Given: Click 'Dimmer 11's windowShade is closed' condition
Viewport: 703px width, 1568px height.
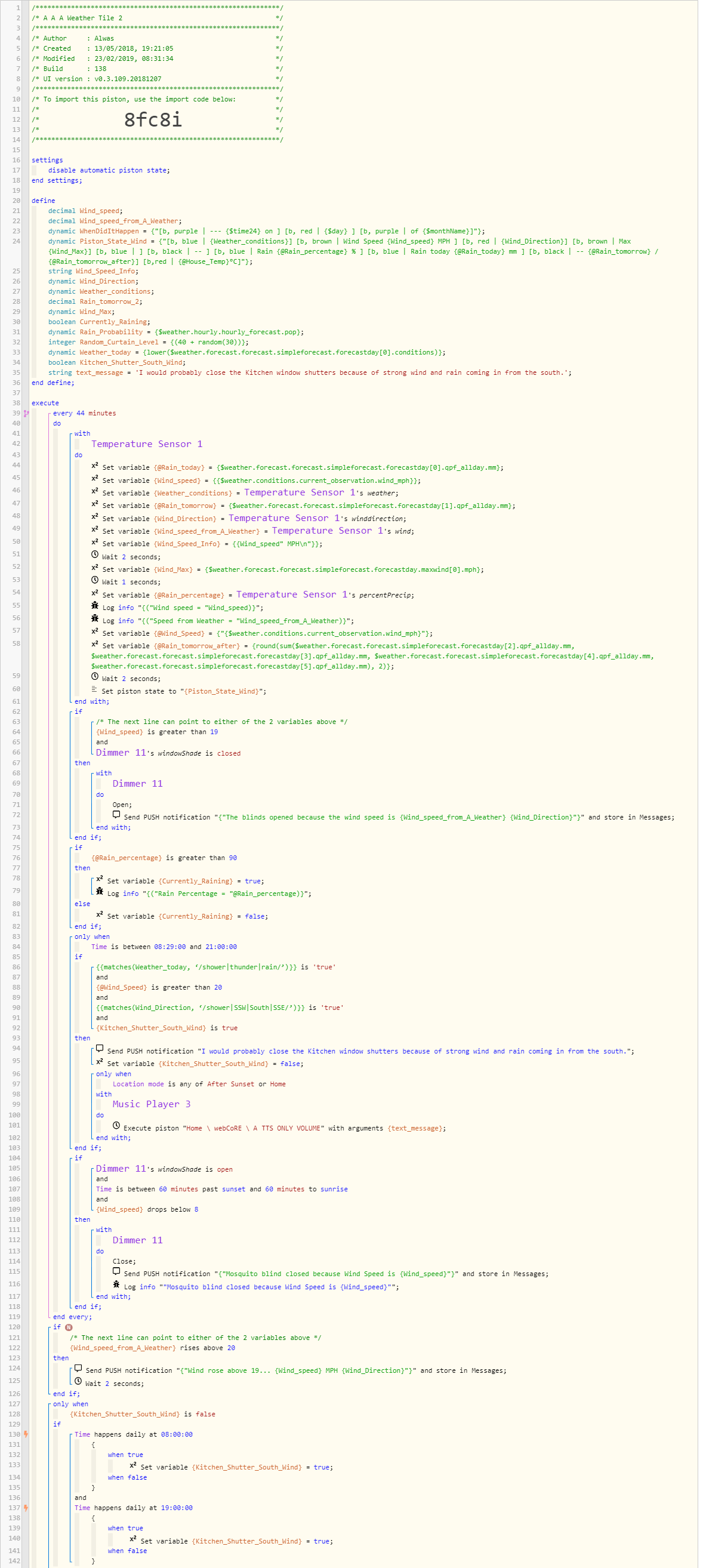Looking at the screenshot, I should tap(169, 753).
